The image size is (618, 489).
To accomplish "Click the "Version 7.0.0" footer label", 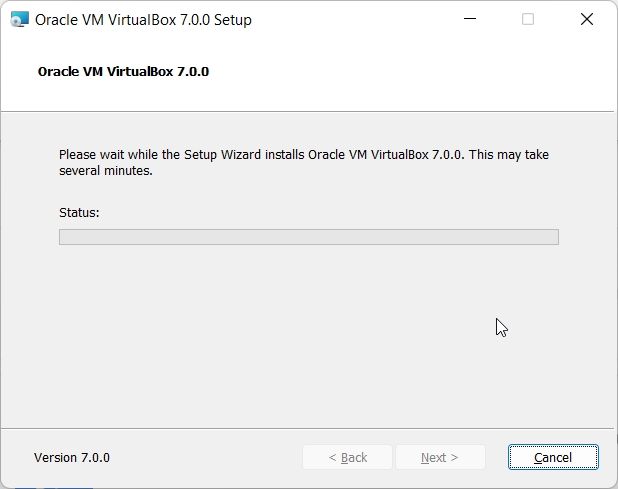I will pos(72,457).
